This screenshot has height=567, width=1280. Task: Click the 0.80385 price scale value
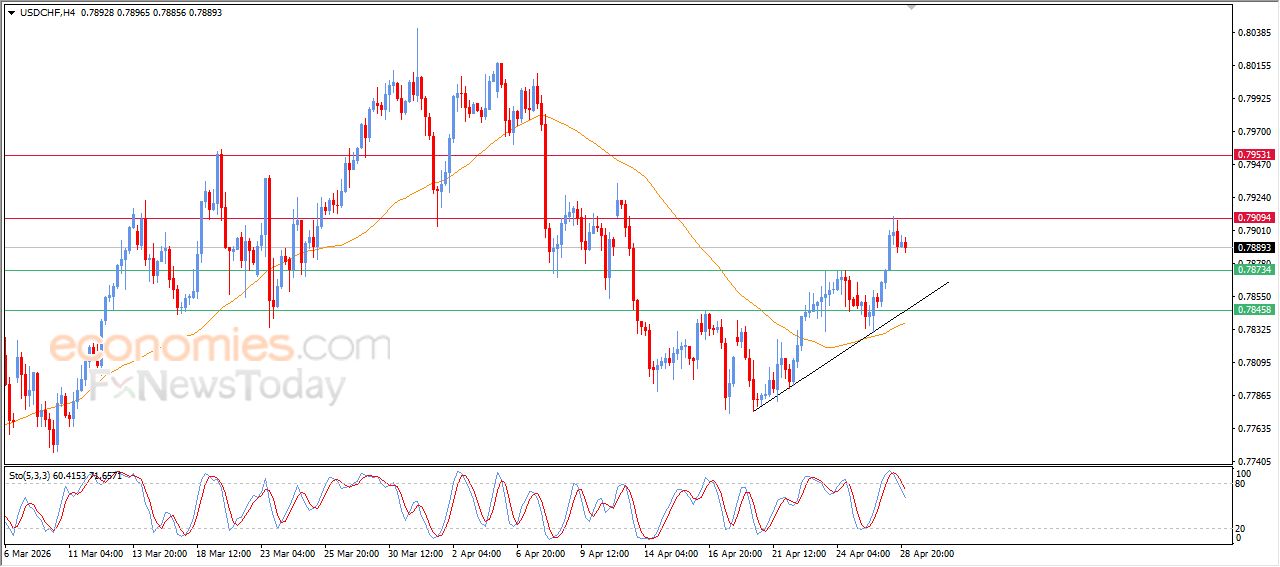click(1253, 33)
